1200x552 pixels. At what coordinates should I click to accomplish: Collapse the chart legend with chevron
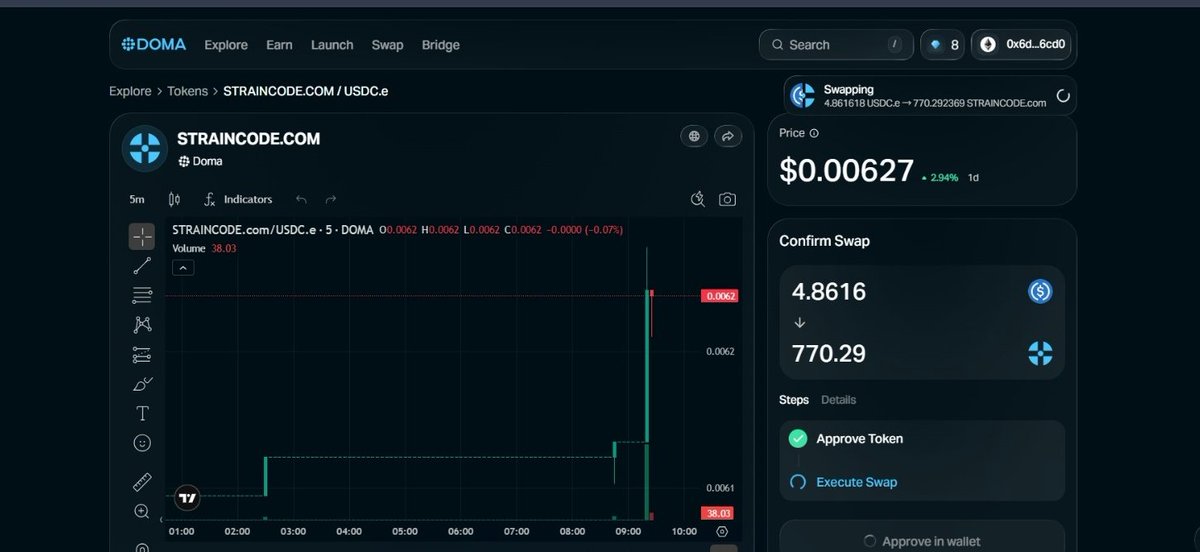click(x=183, y=268)
